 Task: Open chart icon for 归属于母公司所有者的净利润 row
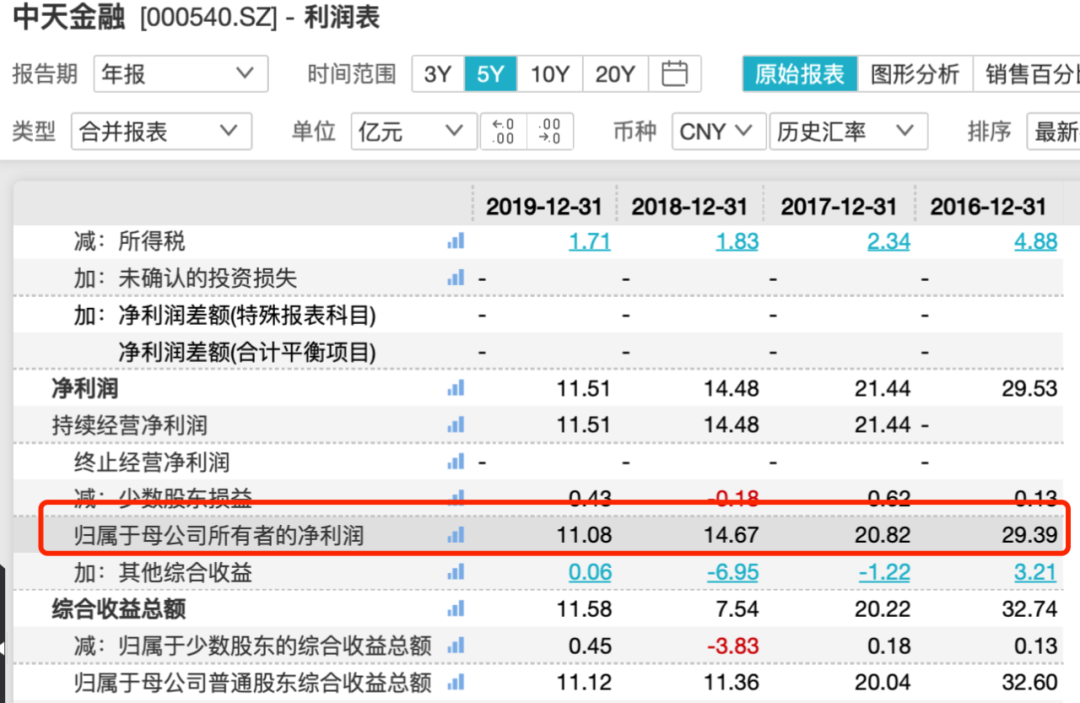455,535
